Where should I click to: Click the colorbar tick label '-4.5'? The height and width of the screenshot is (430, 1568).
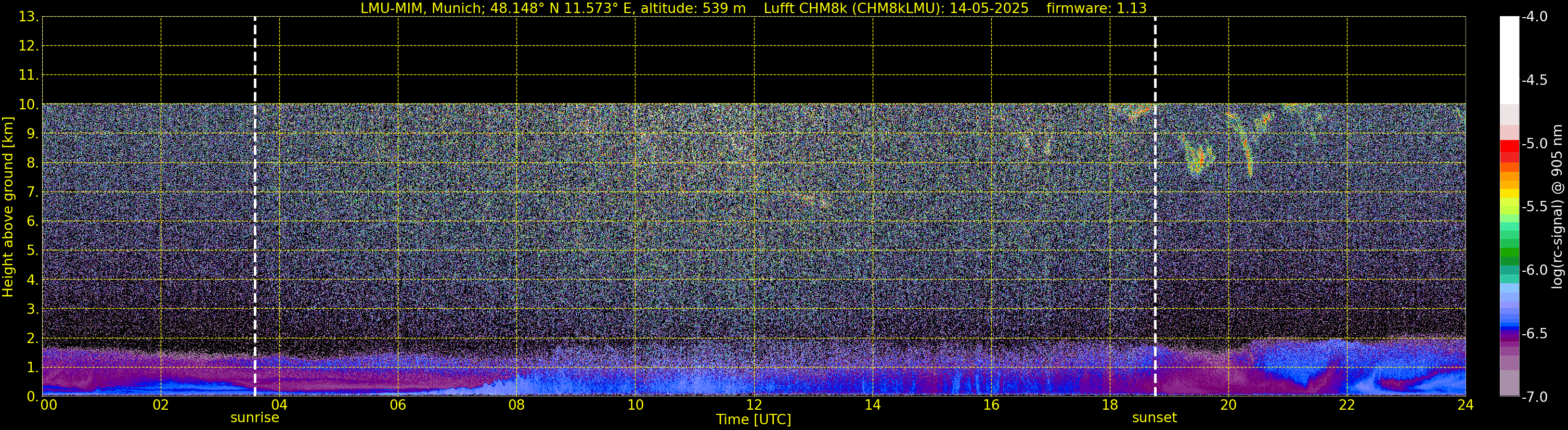click(1534, 80)
